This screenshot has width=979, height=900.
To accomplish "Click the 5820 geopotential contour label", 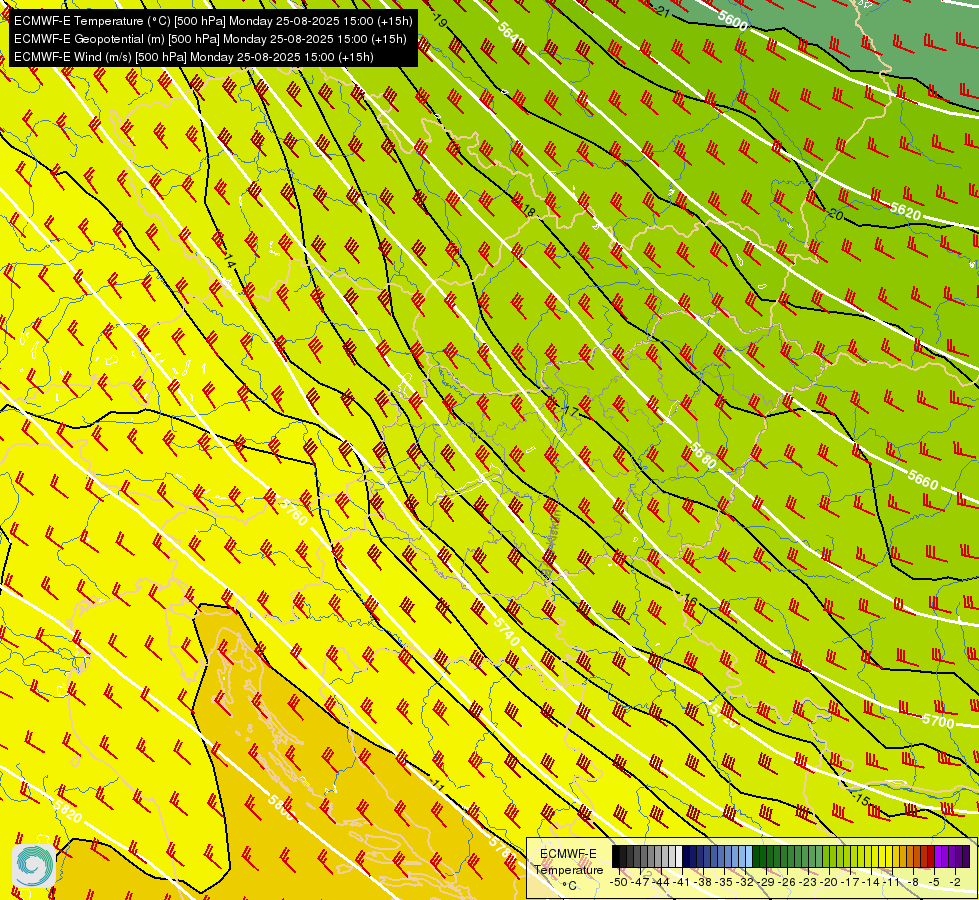I will pyautogui.click(x=67, y=812).
